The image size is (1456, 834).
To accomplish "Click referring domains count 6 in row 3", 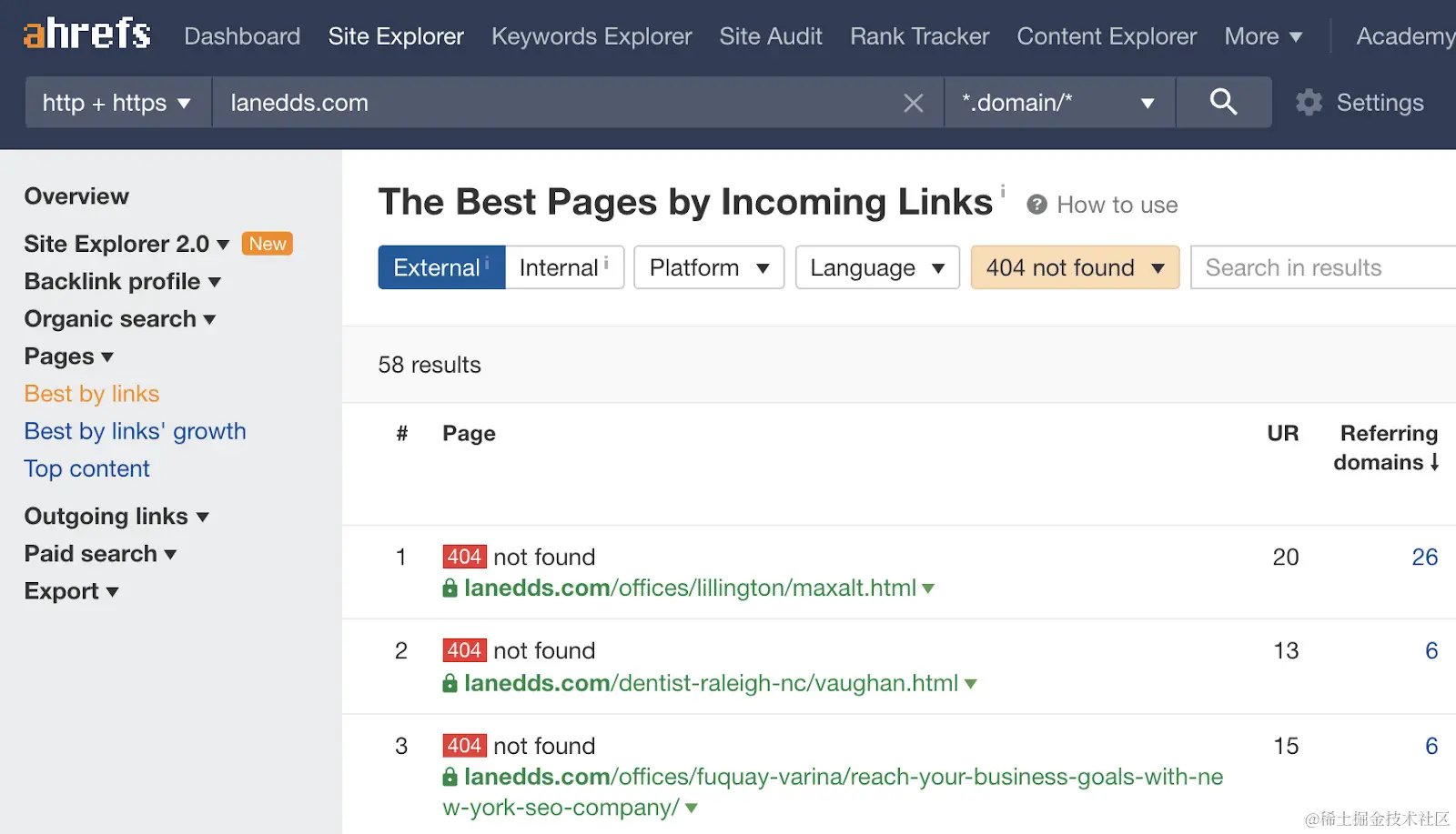I will click(1431, 746).
